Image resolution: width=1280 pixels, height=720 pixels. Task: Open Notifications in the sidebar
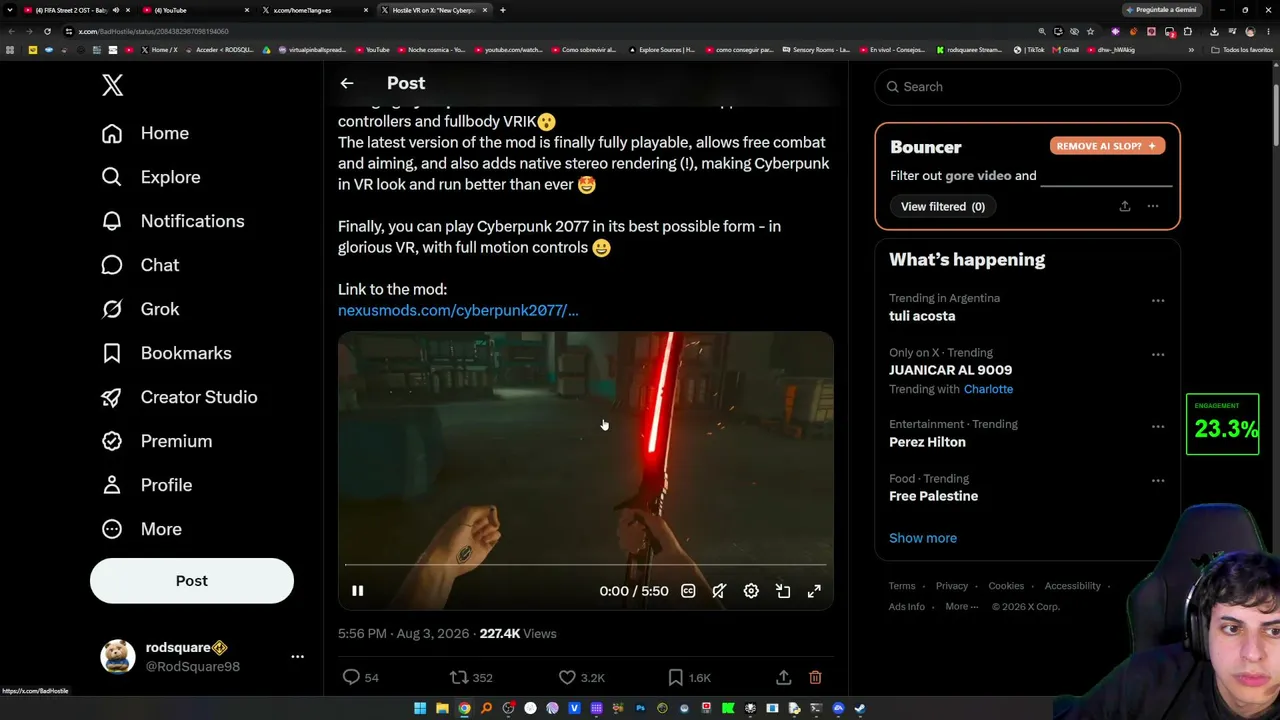pyautogui.click(x=173, y=221)
